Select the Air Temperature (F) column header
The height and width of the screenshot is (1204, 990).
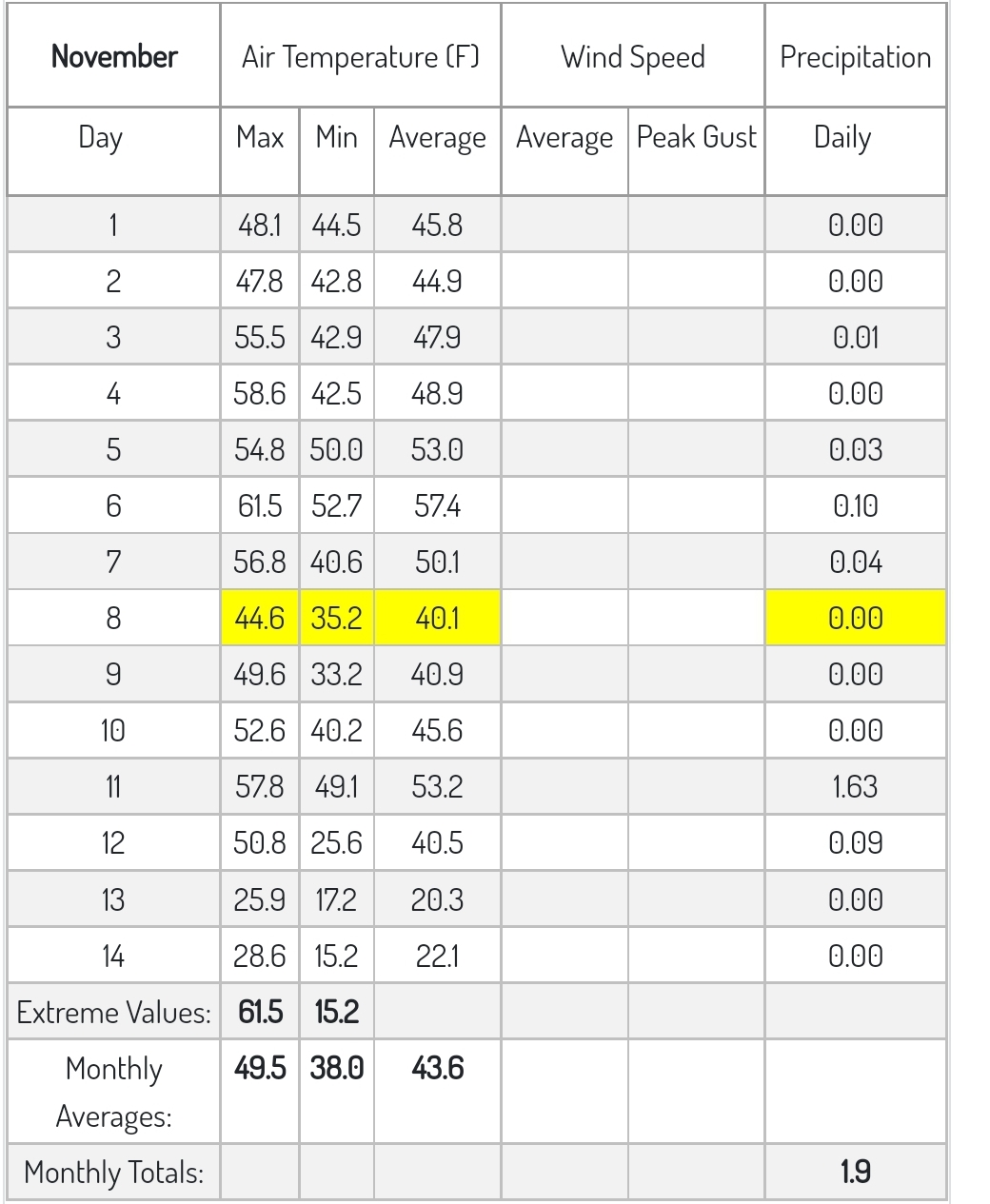coord(361,56)
